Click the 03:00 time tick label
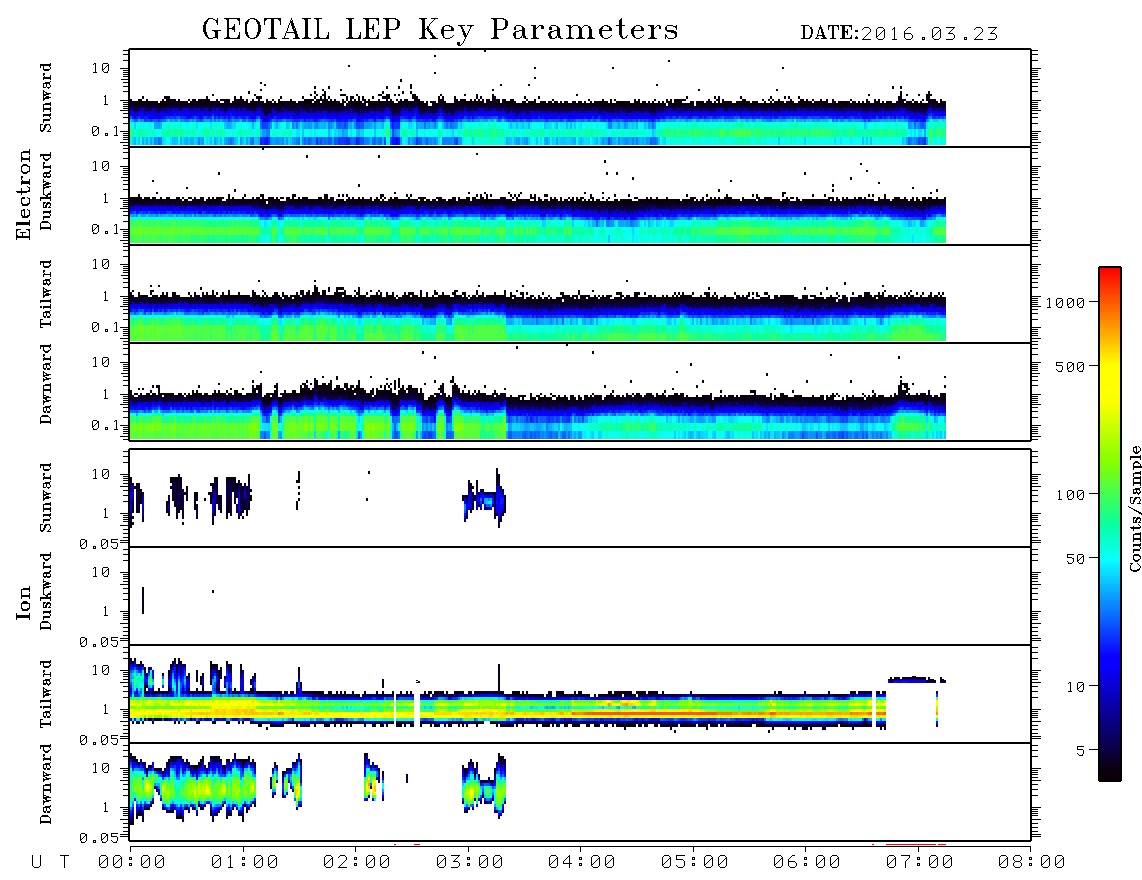The image size is (1142, 880). click(x=470, y=863)
